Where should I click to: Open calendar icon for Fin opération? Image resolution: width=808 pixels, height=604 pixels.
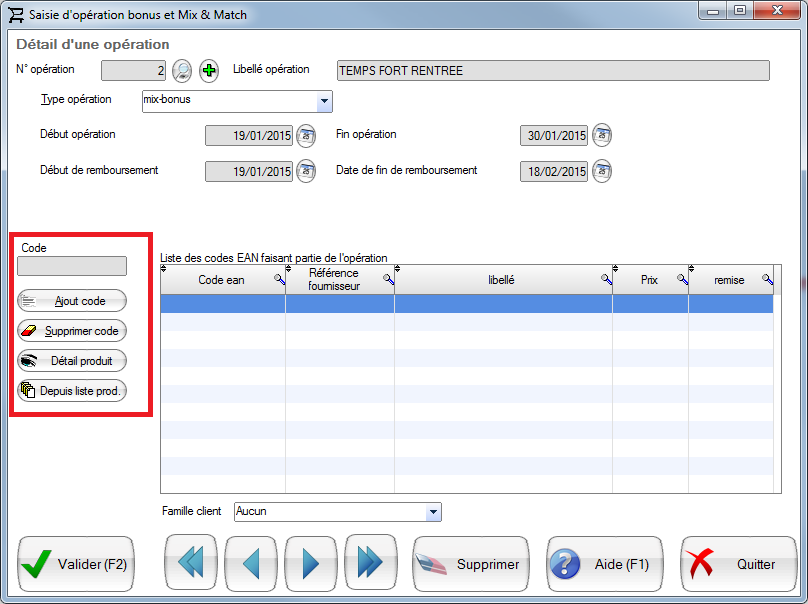(x=602, y=136)
